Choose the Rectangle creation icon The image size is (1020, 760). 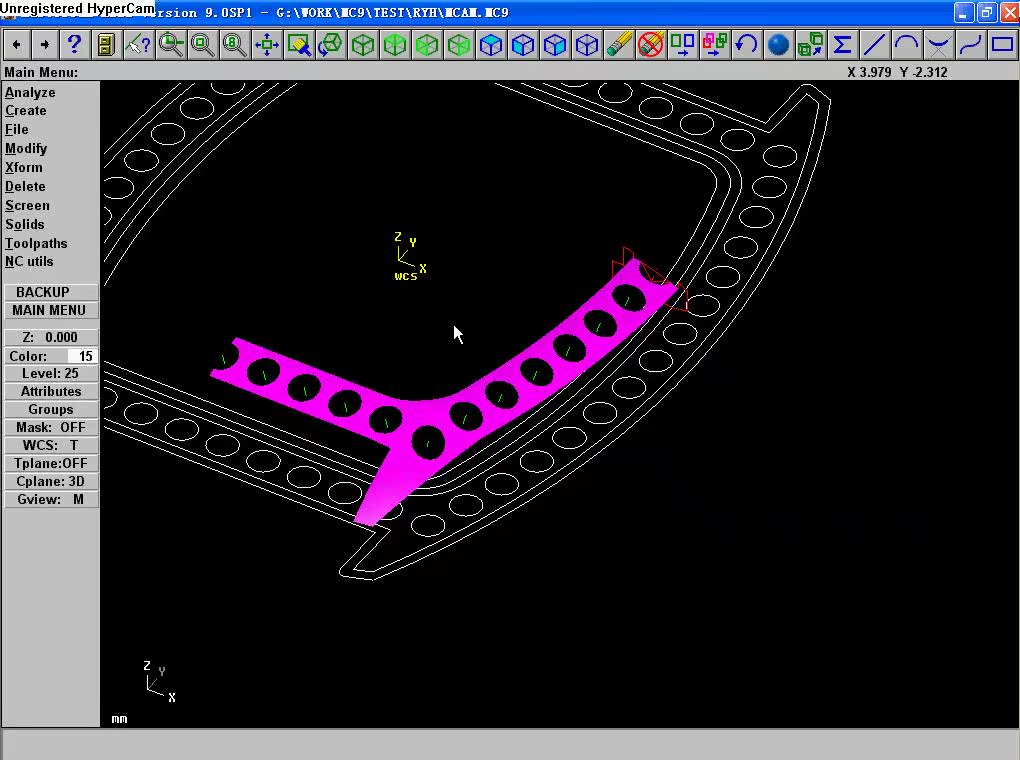click(x=1002, y=45)
